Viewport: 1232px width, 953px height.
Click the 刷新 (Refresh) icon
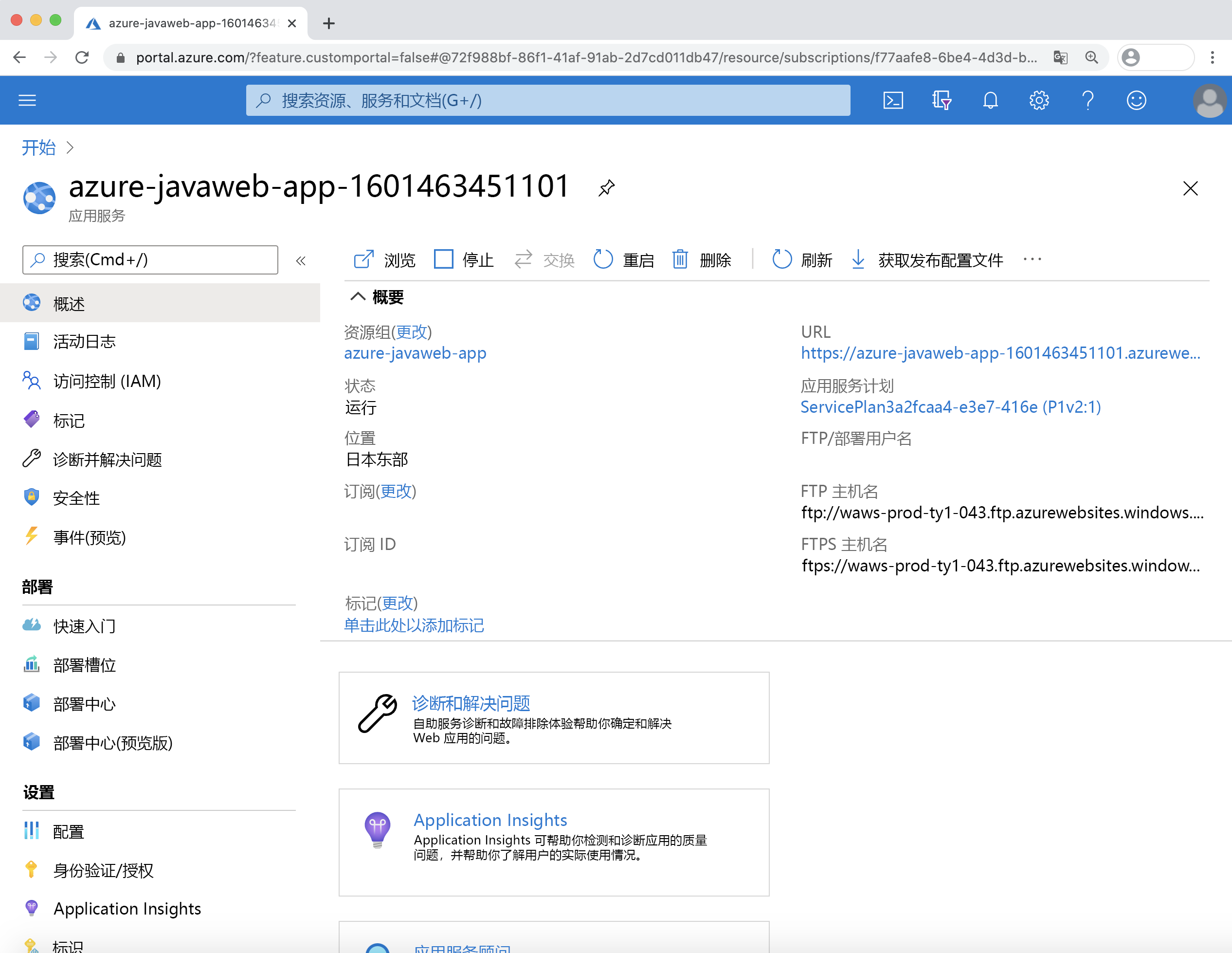[782, 261]
